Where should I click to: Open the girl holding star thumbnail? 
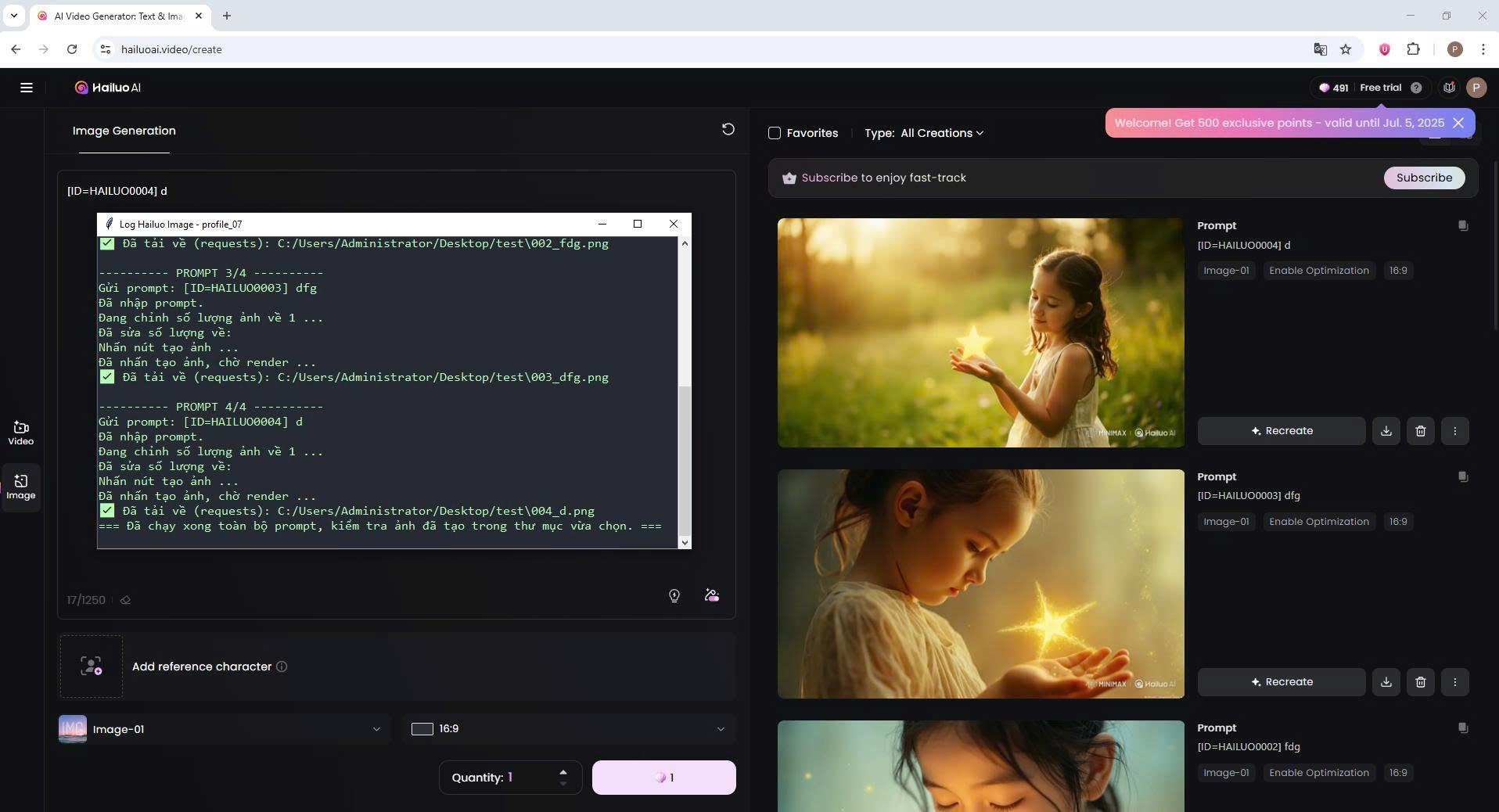(x=980, y=333)
